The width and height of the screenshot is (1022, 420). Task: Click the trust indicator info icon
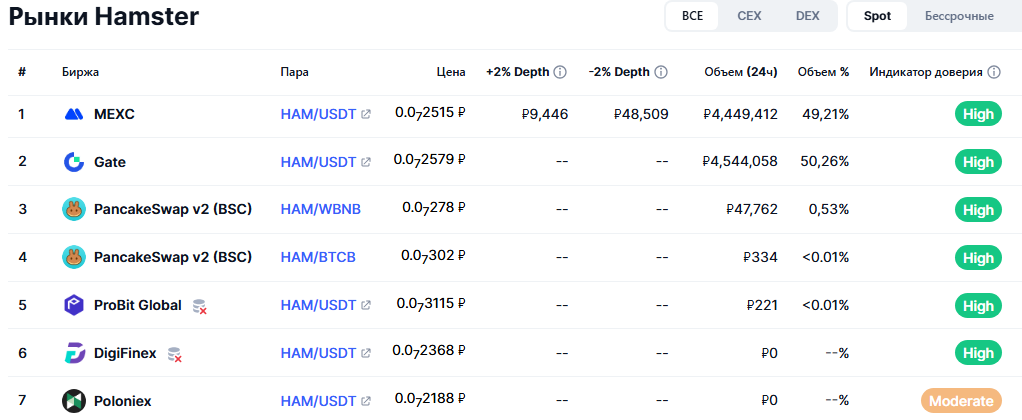993,72
